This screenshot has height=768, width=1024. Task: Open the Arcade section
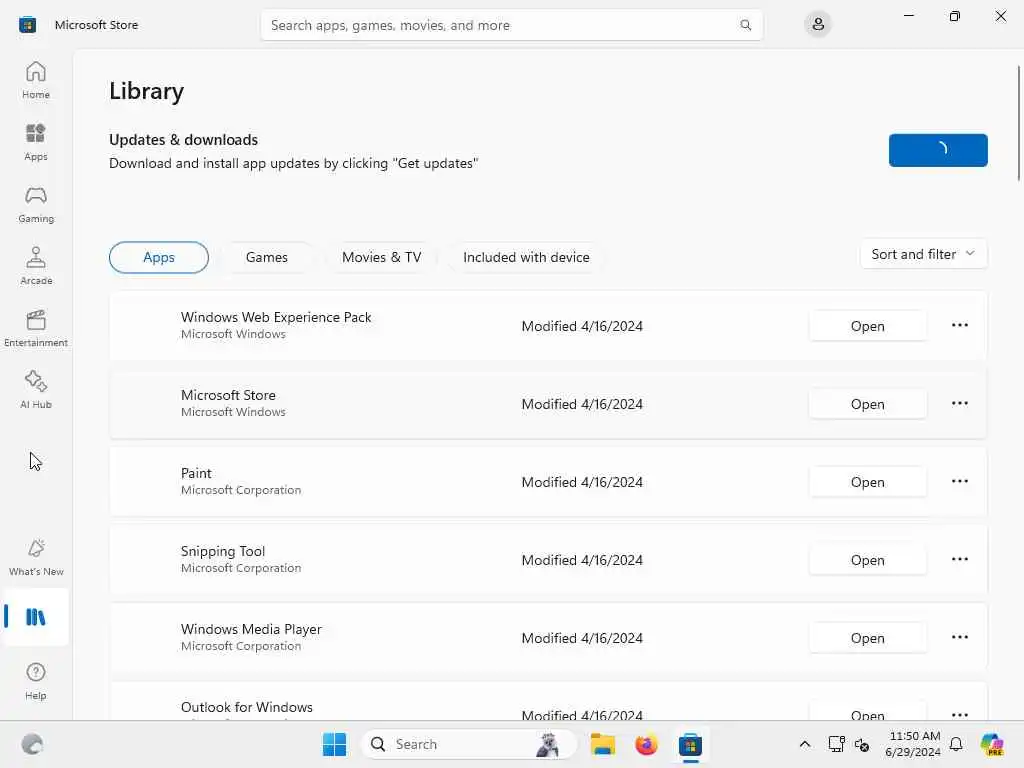[x=36, y=266]
